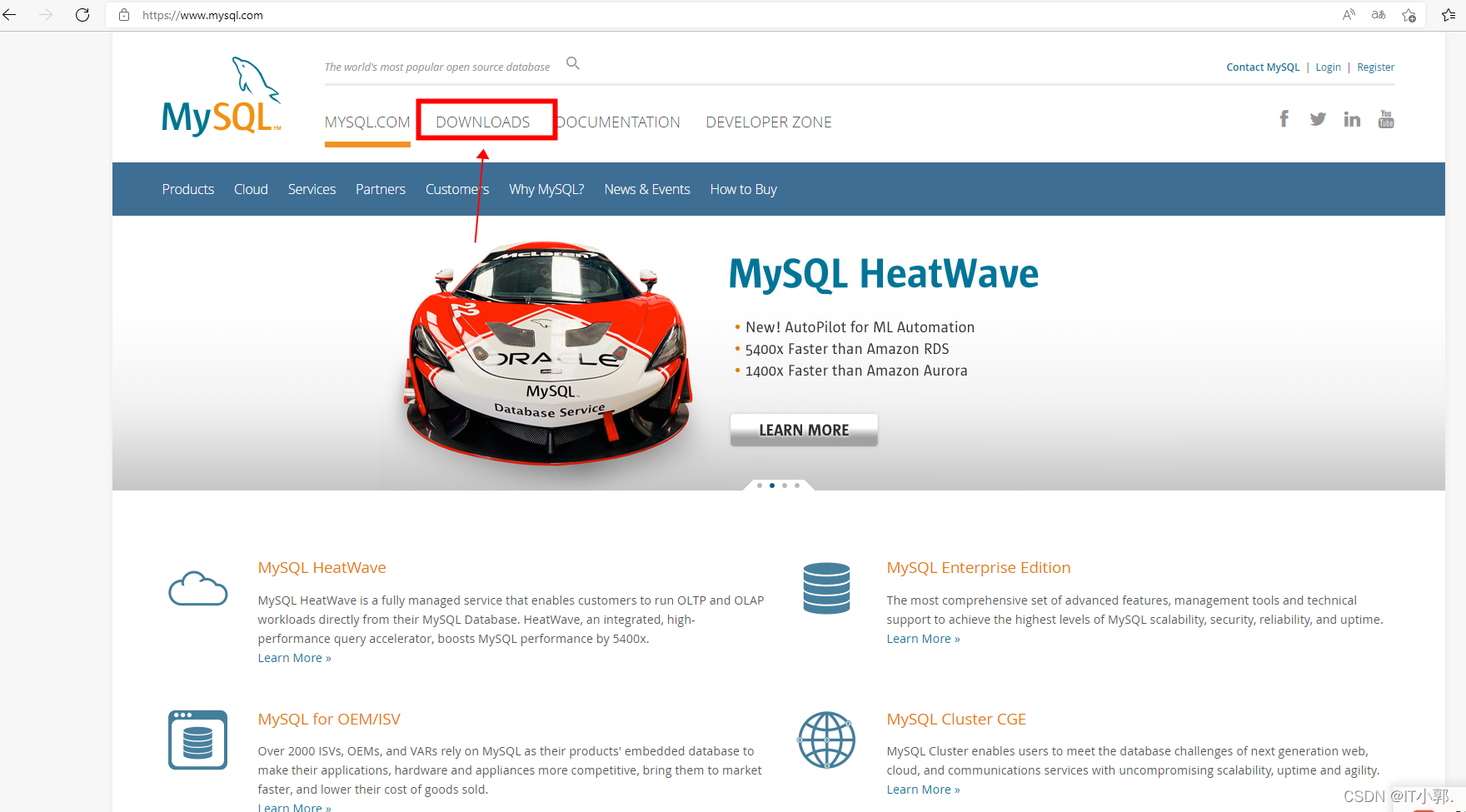Open MySQL Twitter page icon
The height and width of the screenshot is (812, 1466).
[x=1318, y=119]
